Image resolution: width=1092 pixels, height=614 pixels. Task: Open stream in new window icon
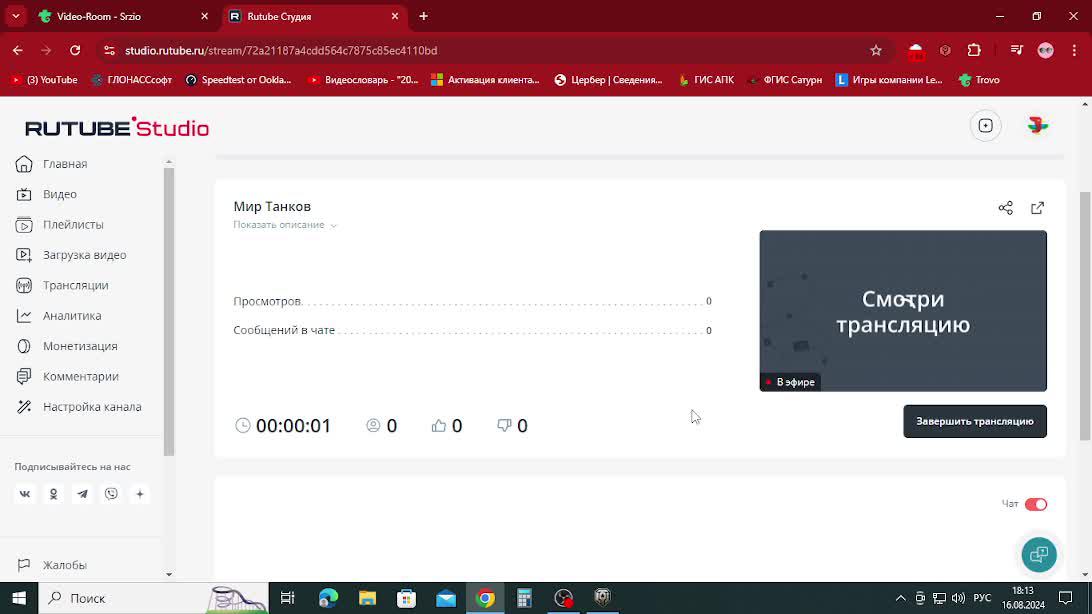point(1038,208)
